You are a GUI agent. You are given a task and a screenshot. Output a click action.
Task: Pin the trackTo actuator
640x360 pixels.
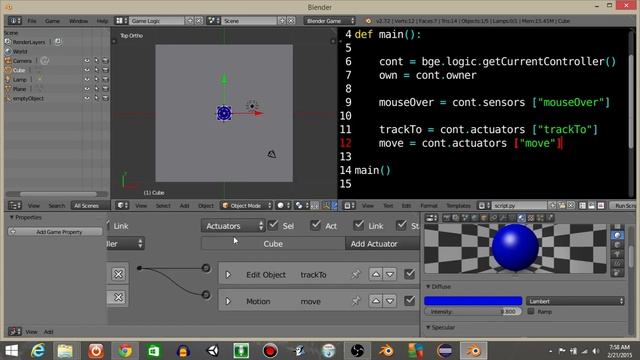(356, 275)
